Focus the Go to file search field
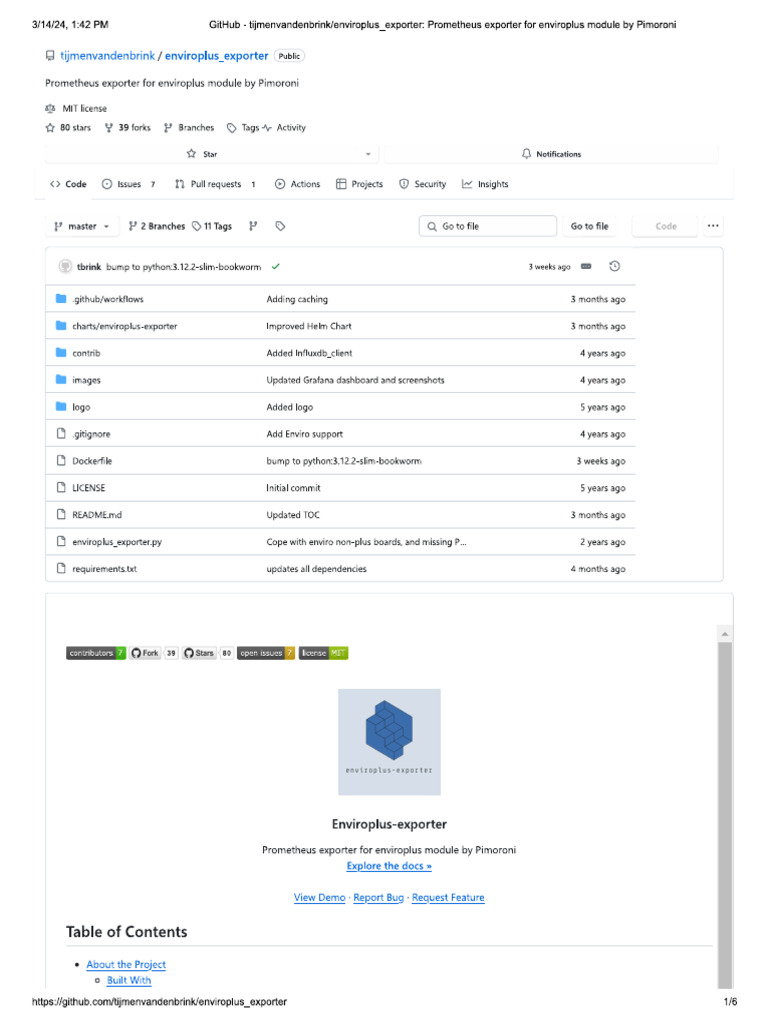Image resolution: width=768 pixels, height=1024 pixels. coord(488,226)
